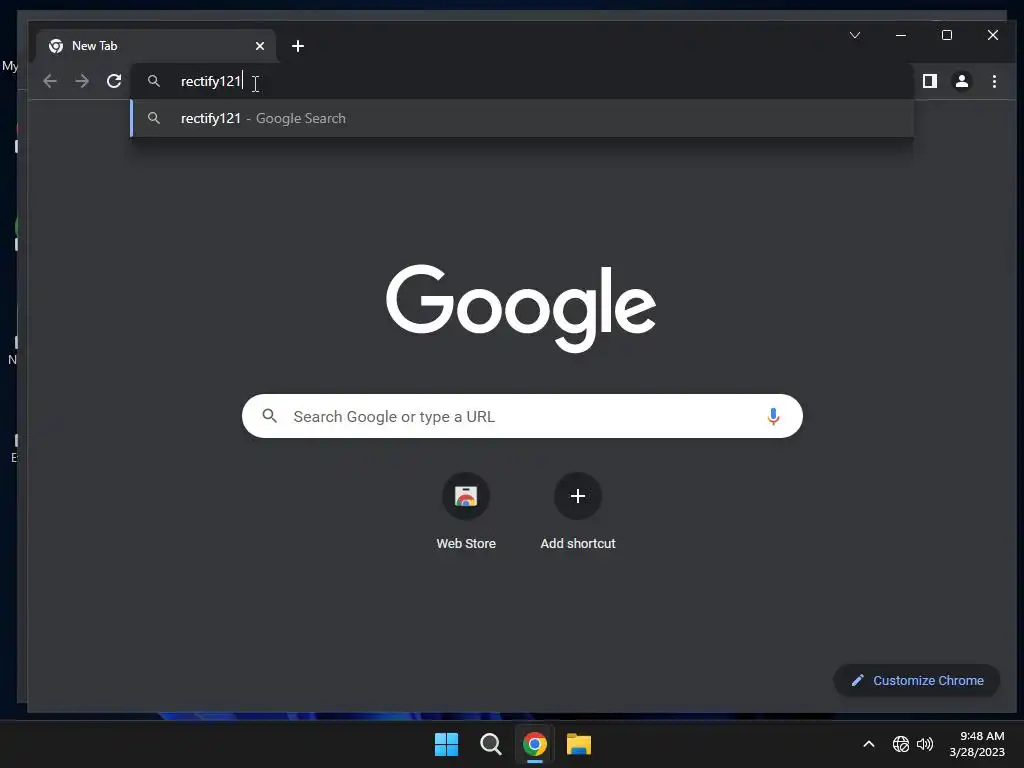Go back using the back arrow
Image resolution: width=1024 pixels, height=768 pixels.
[50, 81]
